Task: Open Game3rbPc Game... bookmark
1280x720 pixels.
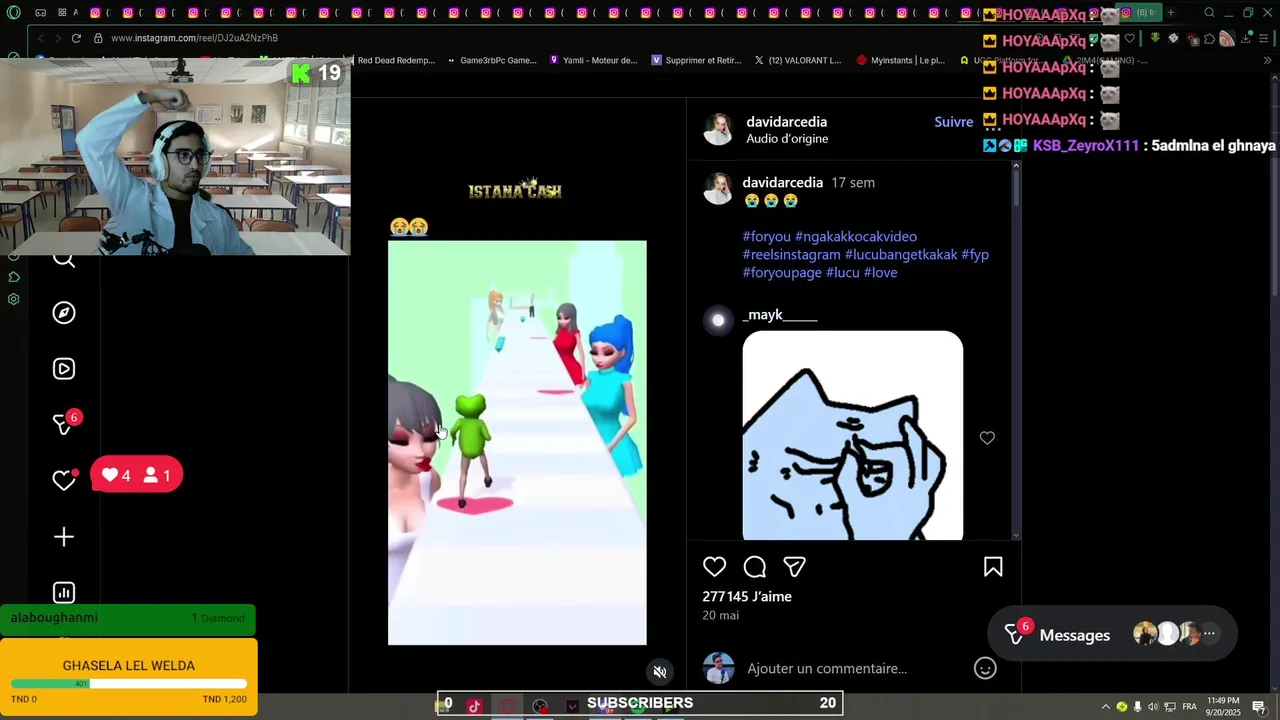Action: click(491, 60)
